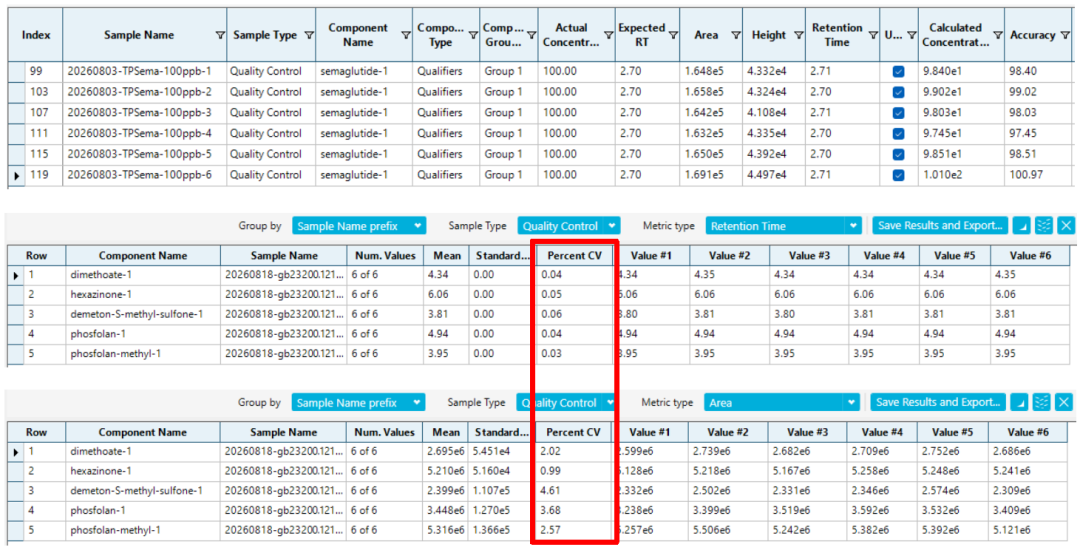Close the Retention Time statistics pane
1080x550 pixels.
coord(1066,225)
